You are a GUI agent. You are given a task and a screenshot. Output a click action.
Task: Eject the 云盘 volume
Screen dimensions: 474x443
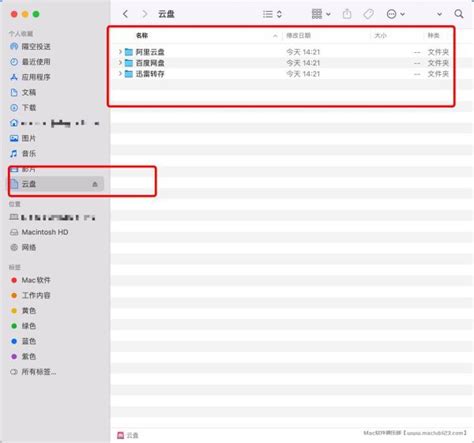(x=95, y=184)
